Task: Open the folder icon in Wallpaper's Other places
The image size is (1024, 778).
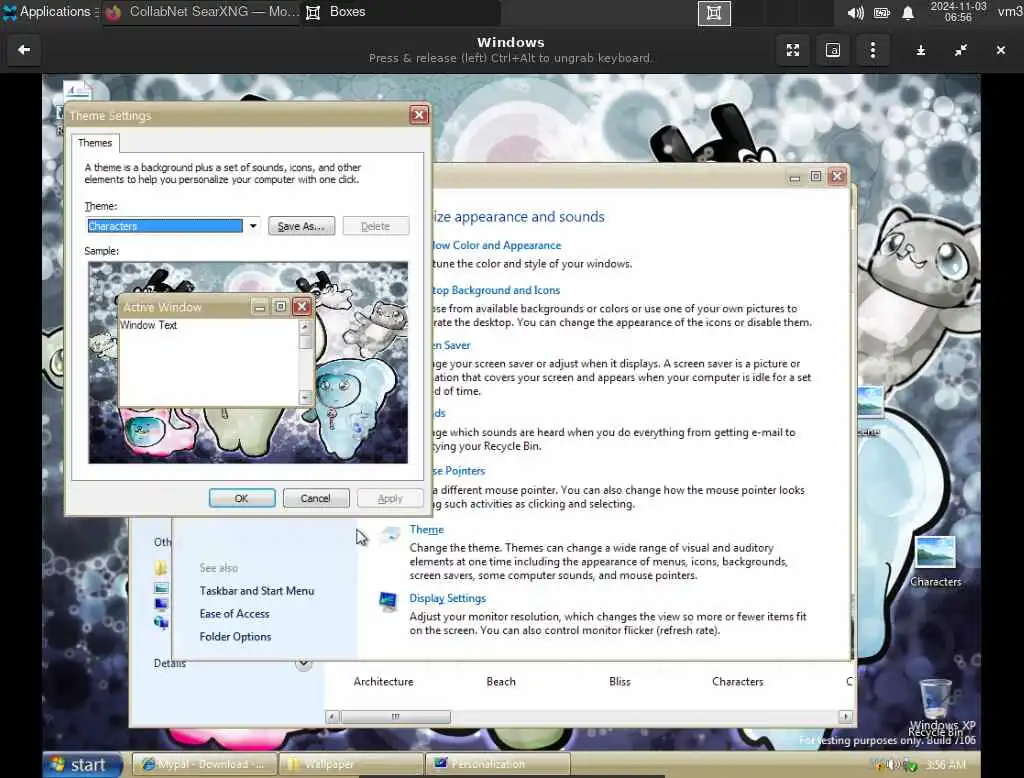Action: point(161,568)
